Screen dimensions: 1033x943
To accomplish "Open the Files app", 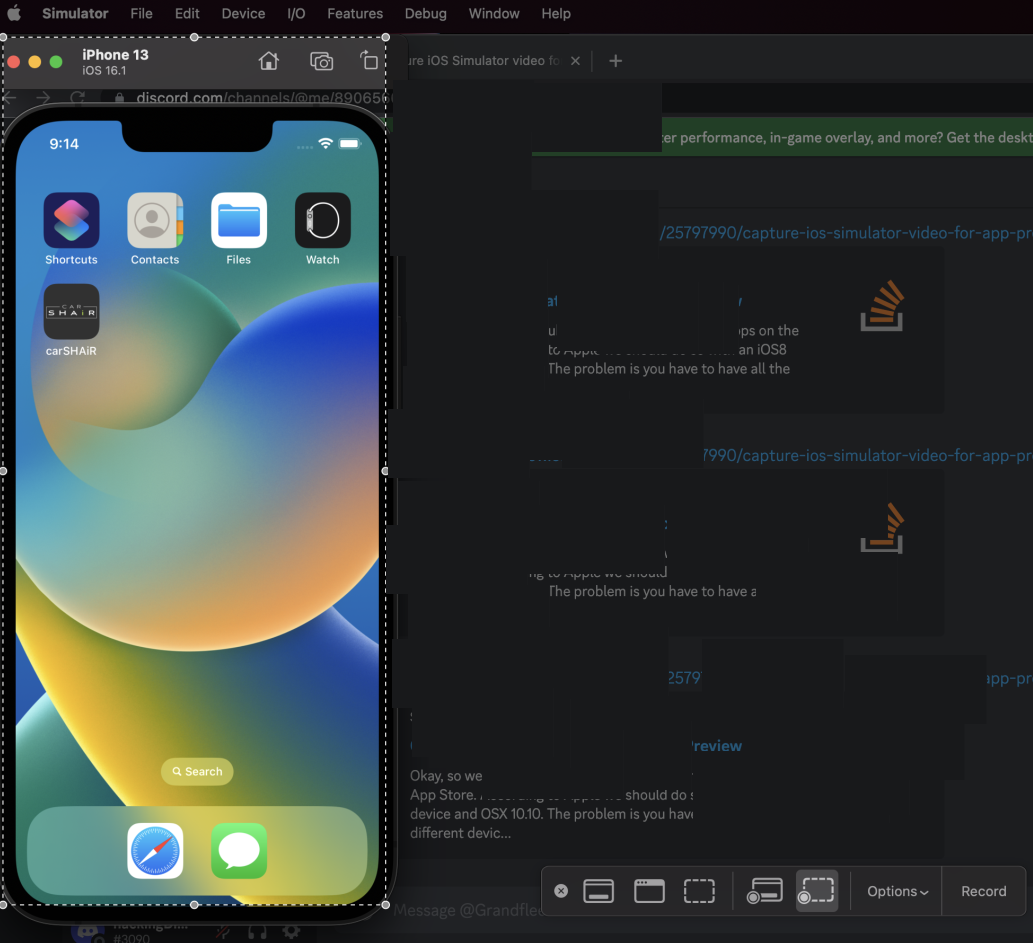I will coord(238,220).
